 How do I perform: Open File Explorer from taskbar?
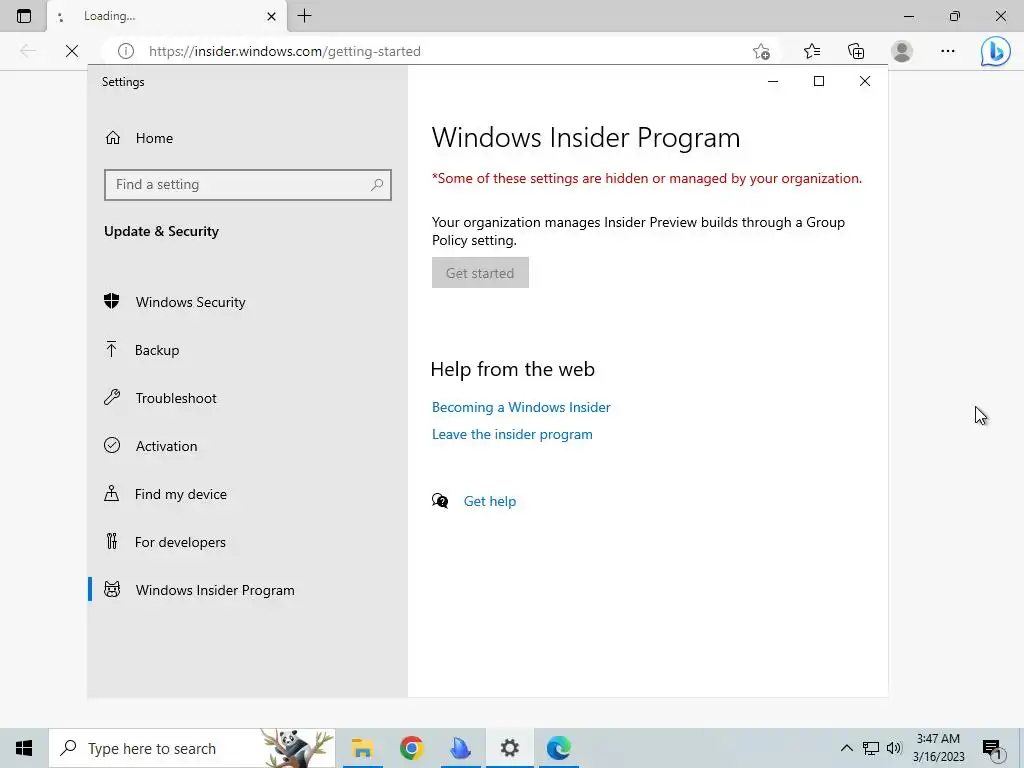click(362, 748)
